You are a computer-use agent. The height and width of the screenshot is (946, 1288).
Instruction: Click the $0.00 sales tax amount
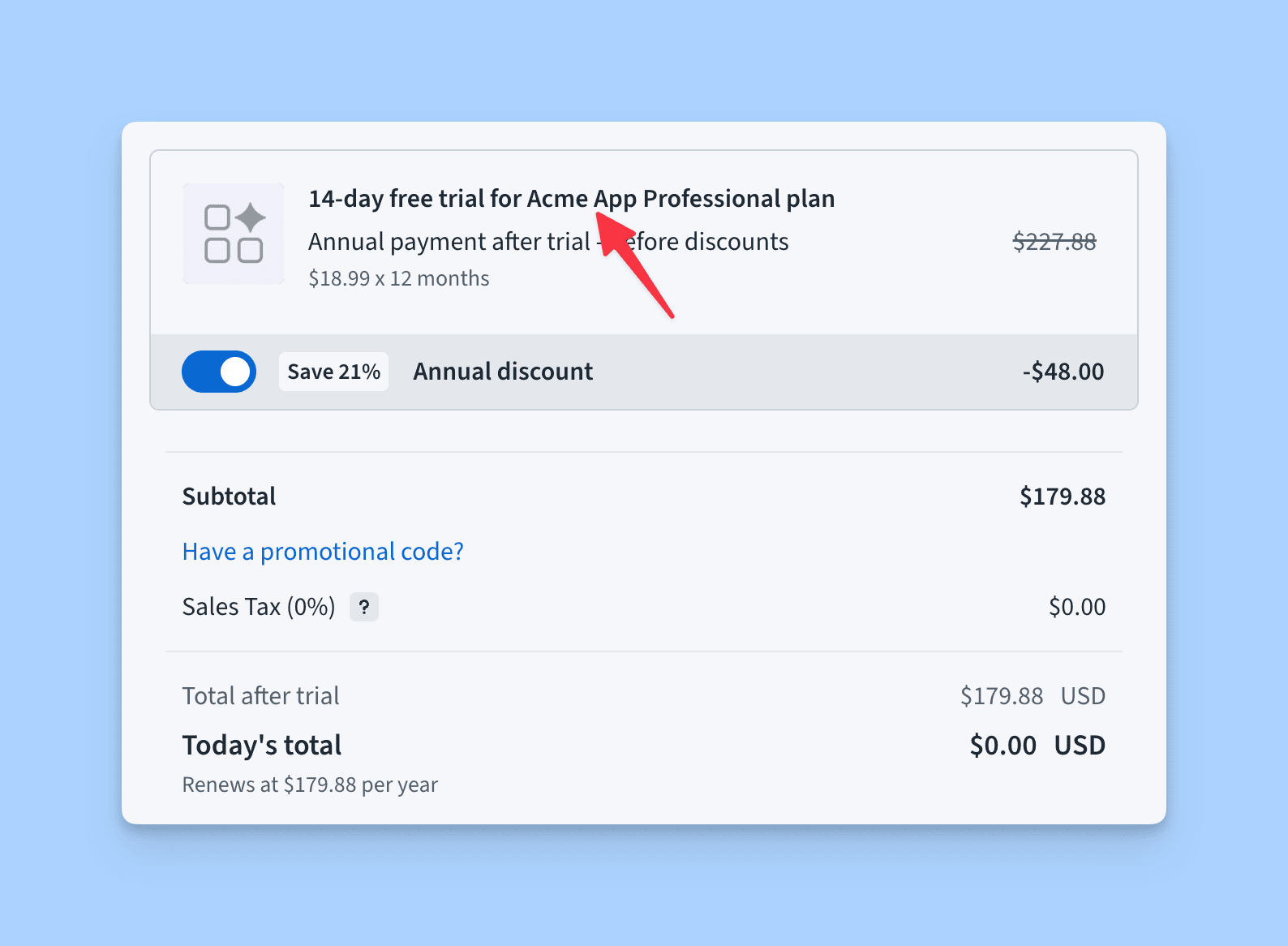coord(1076,607)
